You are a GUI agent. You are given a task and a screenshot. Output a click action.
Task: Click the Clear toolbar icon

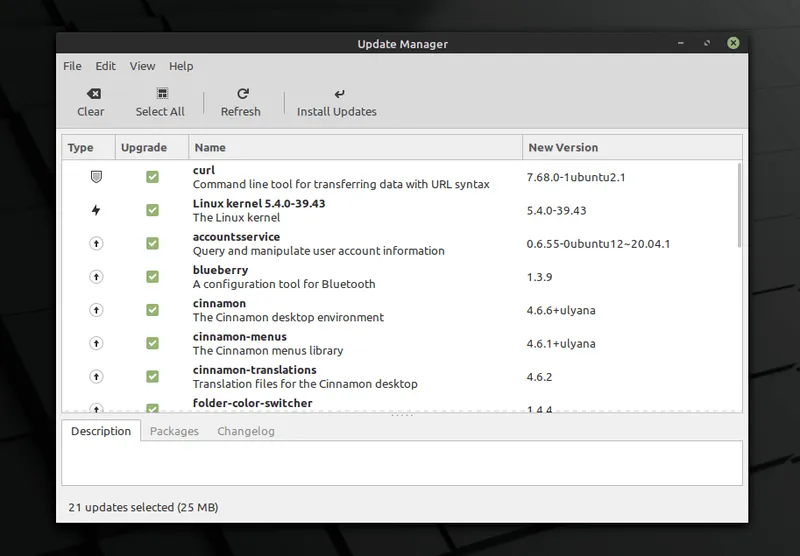pyautogui.click(x=91, y=94)
